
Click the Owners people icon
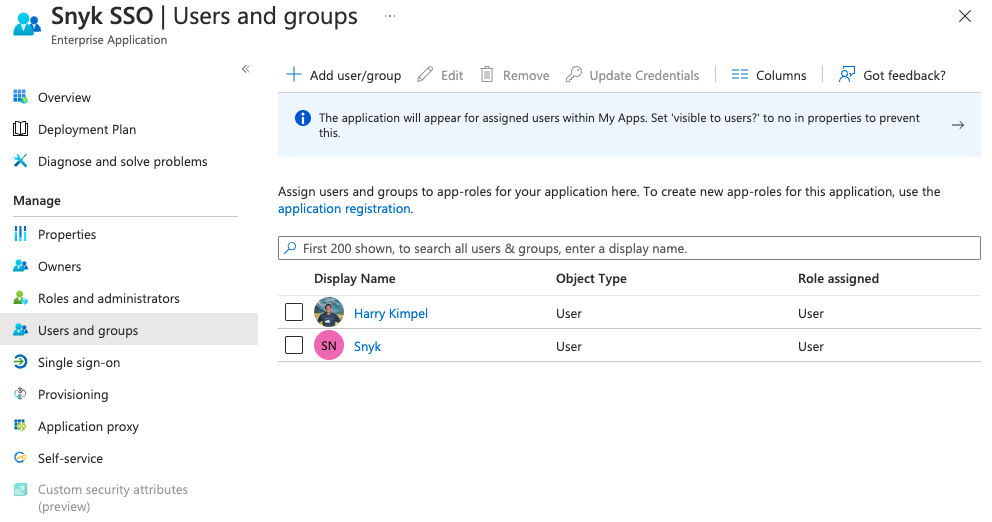[20, 266]
